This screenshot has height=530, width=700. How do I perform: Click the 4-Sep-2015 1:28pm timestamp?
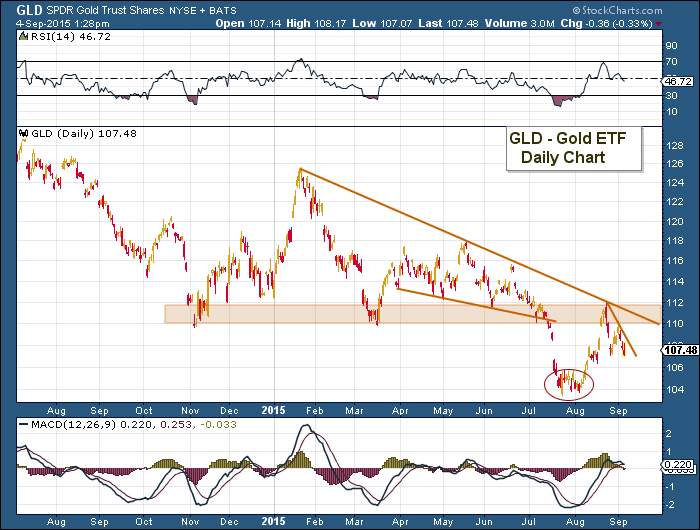pyautogui.click(x=62, y=24)
